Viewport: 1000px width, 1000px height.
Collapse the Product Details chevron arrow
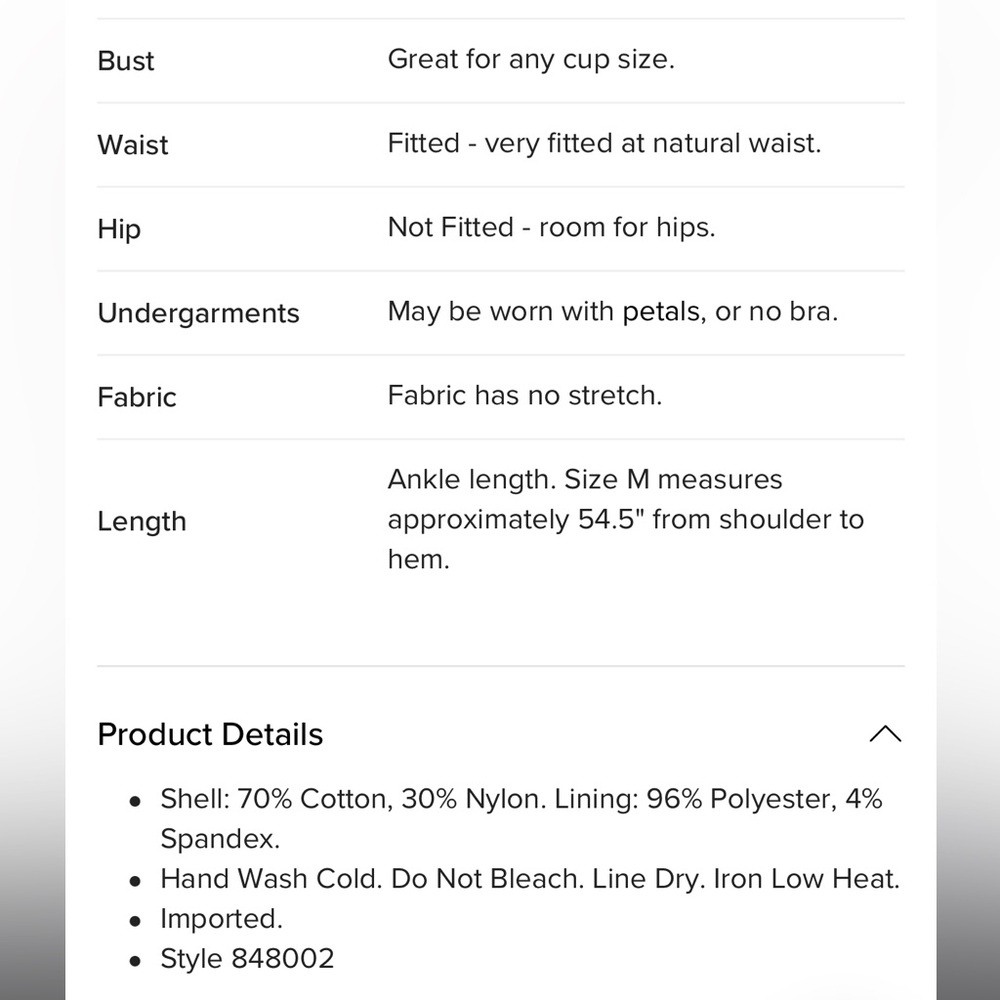point(885,734)
